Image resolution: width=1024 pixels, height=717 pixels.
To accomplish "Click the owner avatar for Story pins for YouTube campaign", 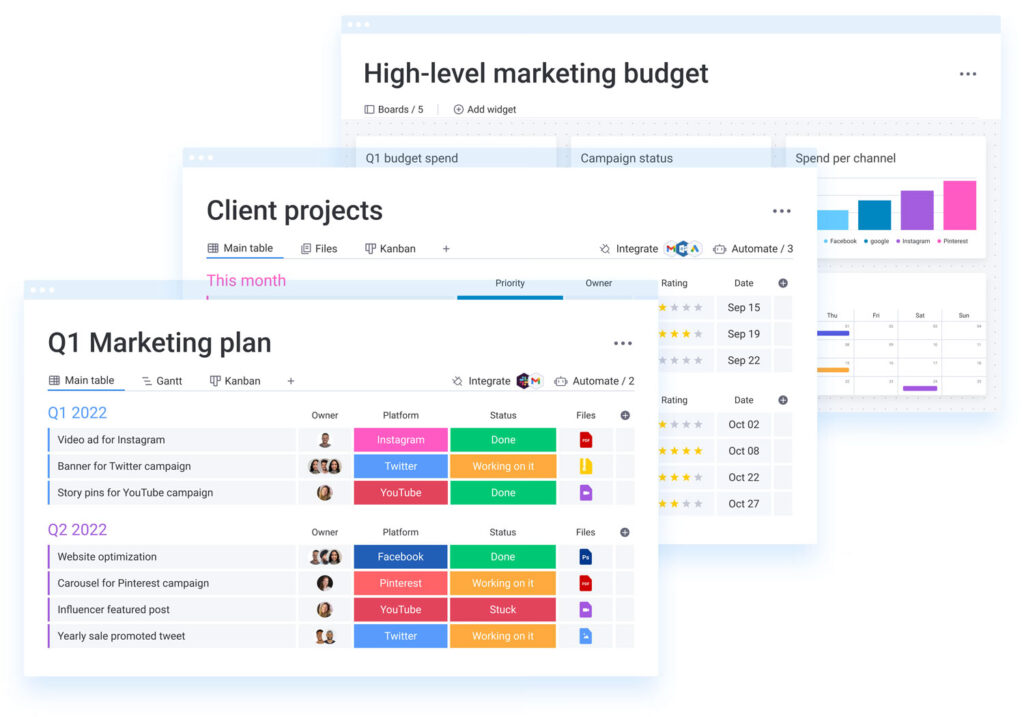I will [x=325, y=492].
